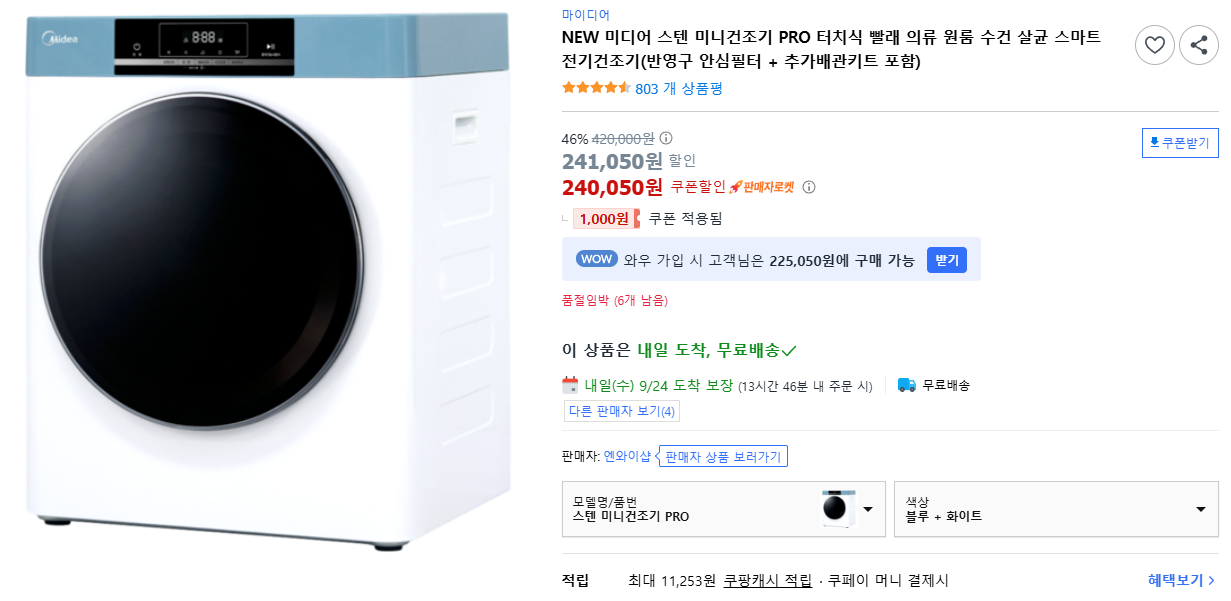Click the heart wishlist icon
The height and width of the screenshot is (601, 1231).
point(1155,45)
